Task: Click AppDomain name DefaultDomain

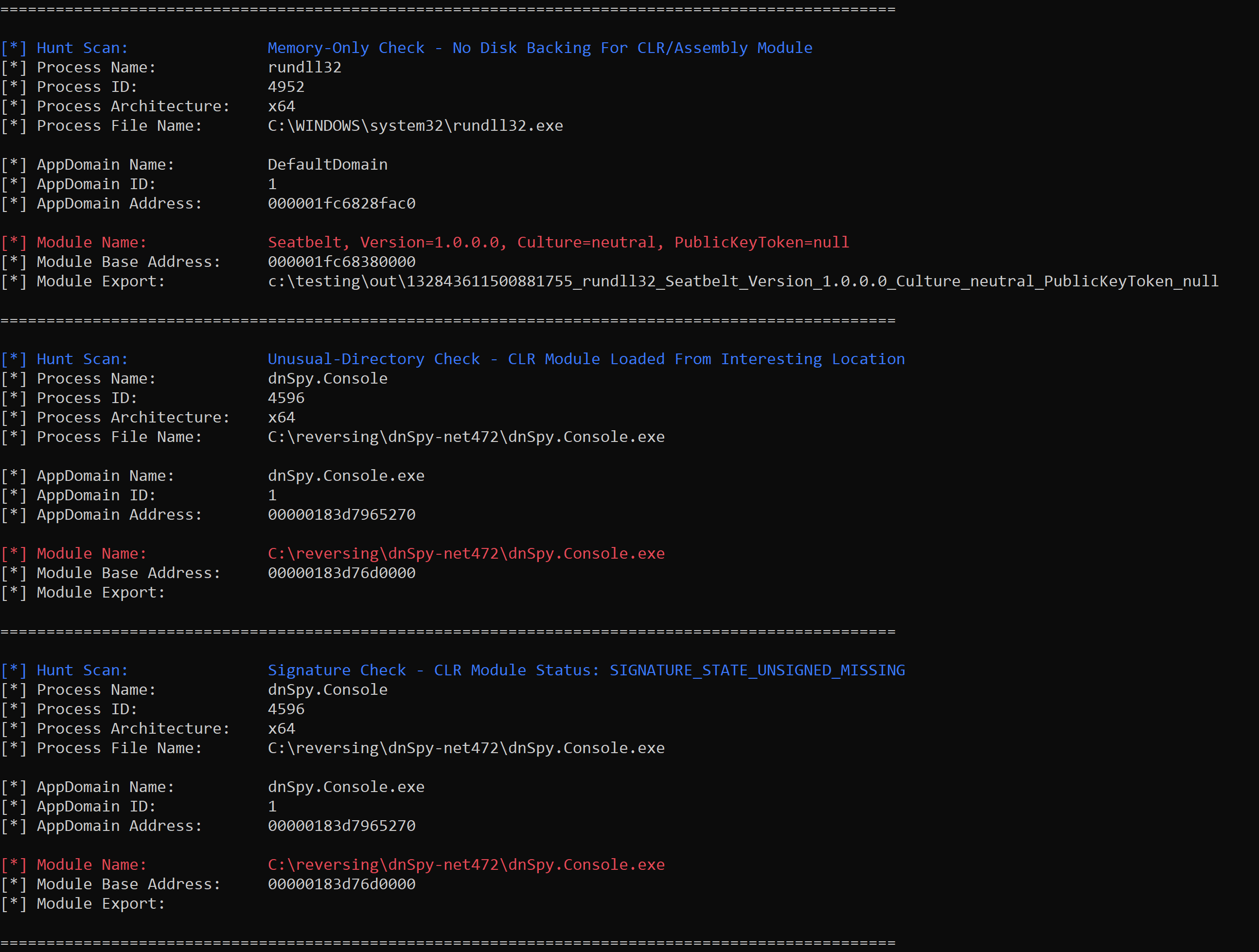Action: coord(327,165)
